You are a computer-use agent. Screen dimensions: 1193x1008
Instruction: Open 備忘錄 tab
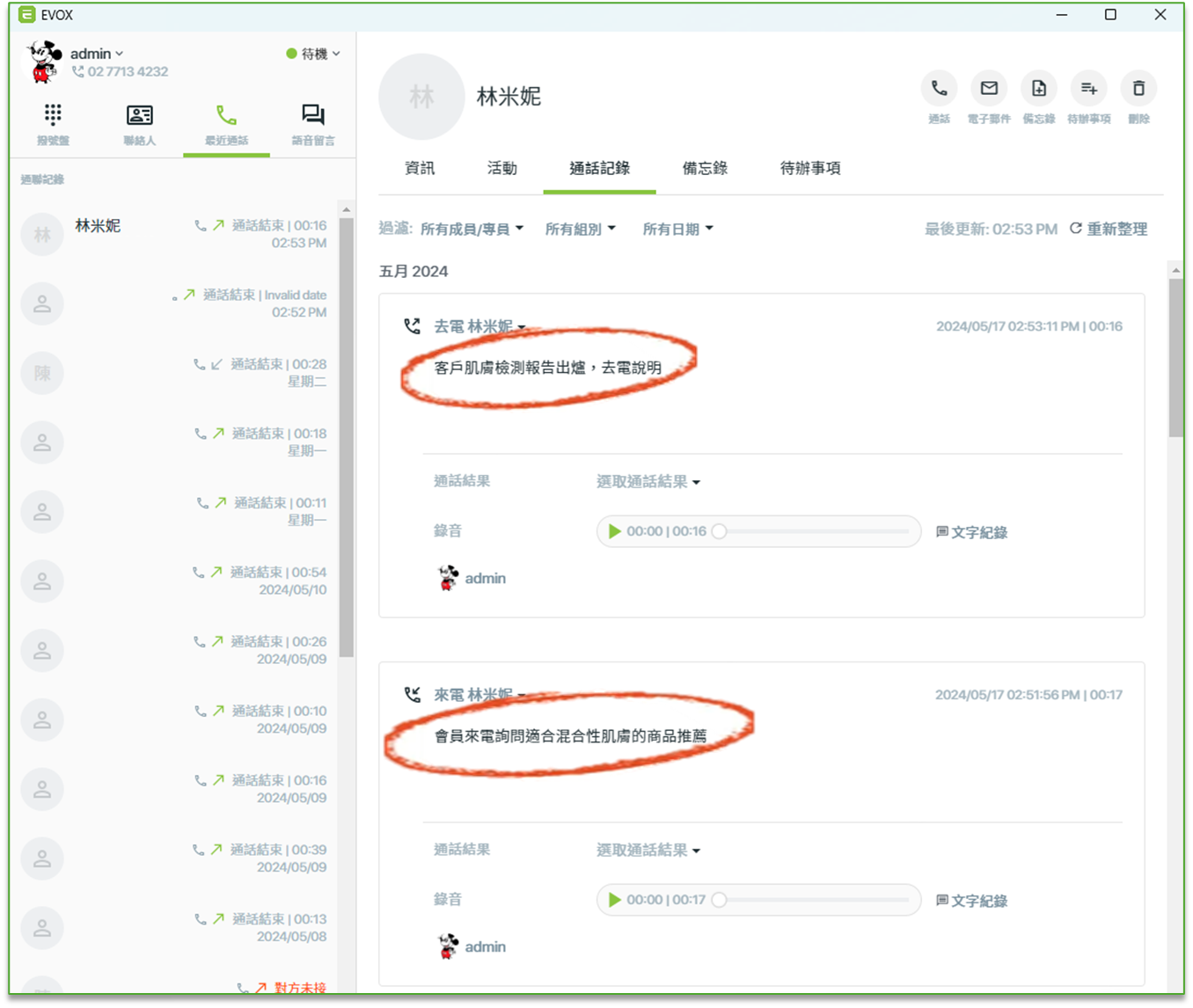pyautogui.click(x=705, y=168)
